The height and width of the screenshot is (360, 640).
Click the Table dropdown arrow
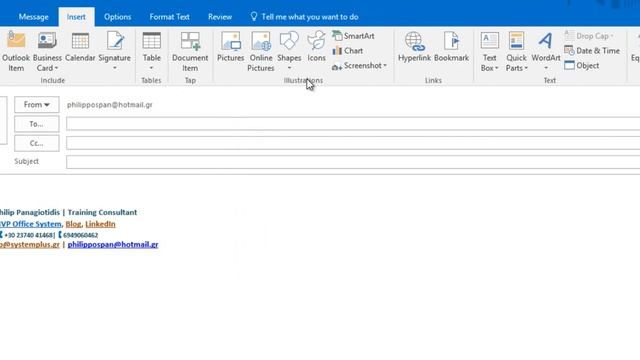pos(151,69)
